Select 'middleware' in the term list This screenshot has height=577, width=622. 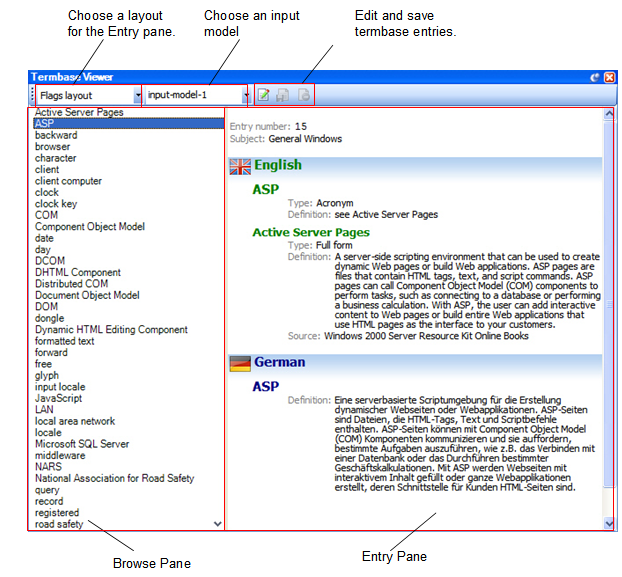(60, 456)
